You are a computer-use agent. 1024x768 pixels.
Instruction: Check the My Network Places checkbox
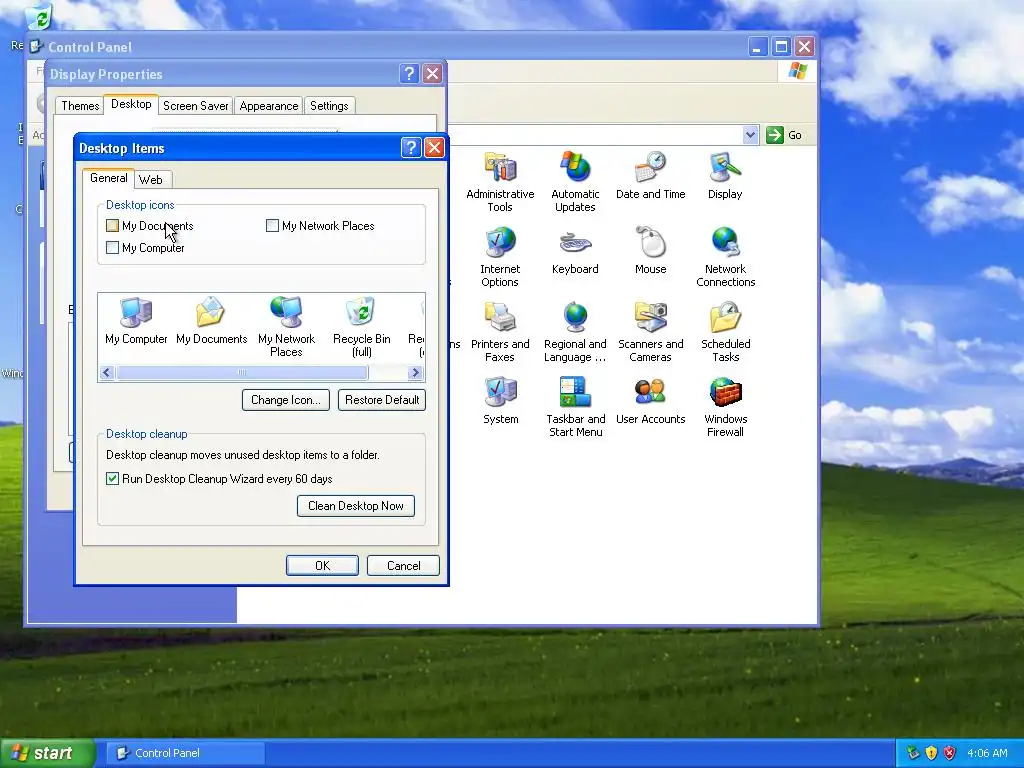pos(272,226)
